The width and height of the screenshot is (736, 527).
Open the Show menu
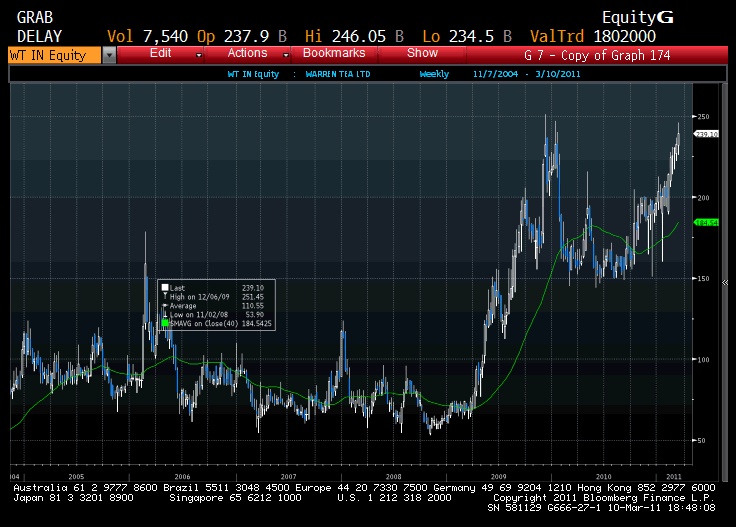pos(422,53)
